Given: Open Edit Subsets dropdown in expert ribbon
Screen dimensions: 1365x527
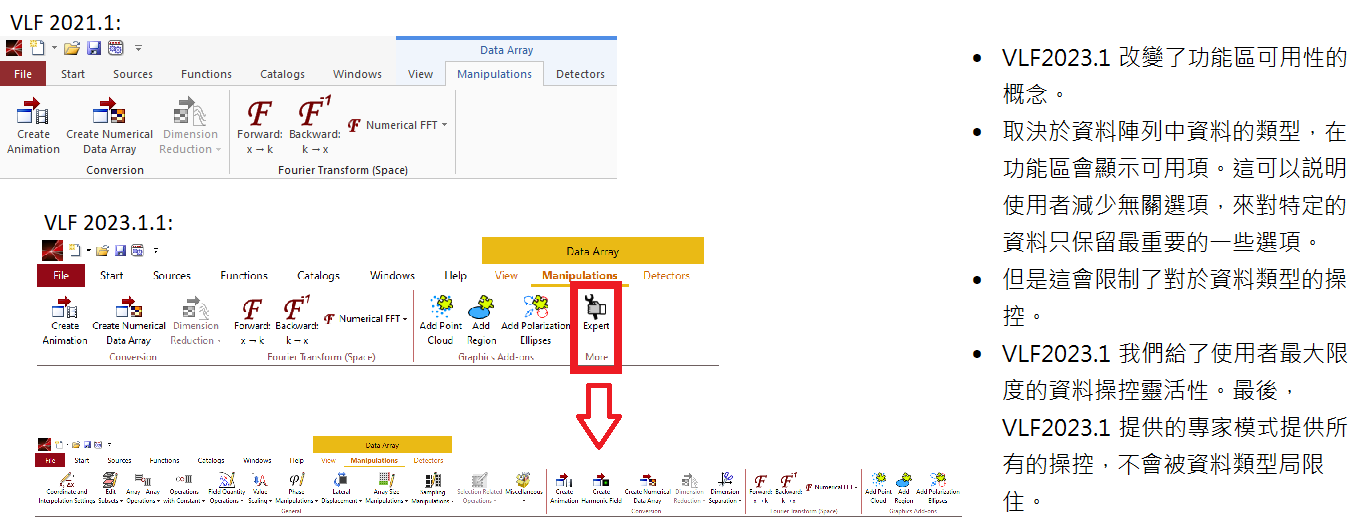Looking at the screenshot, I should tap(110, 489).
